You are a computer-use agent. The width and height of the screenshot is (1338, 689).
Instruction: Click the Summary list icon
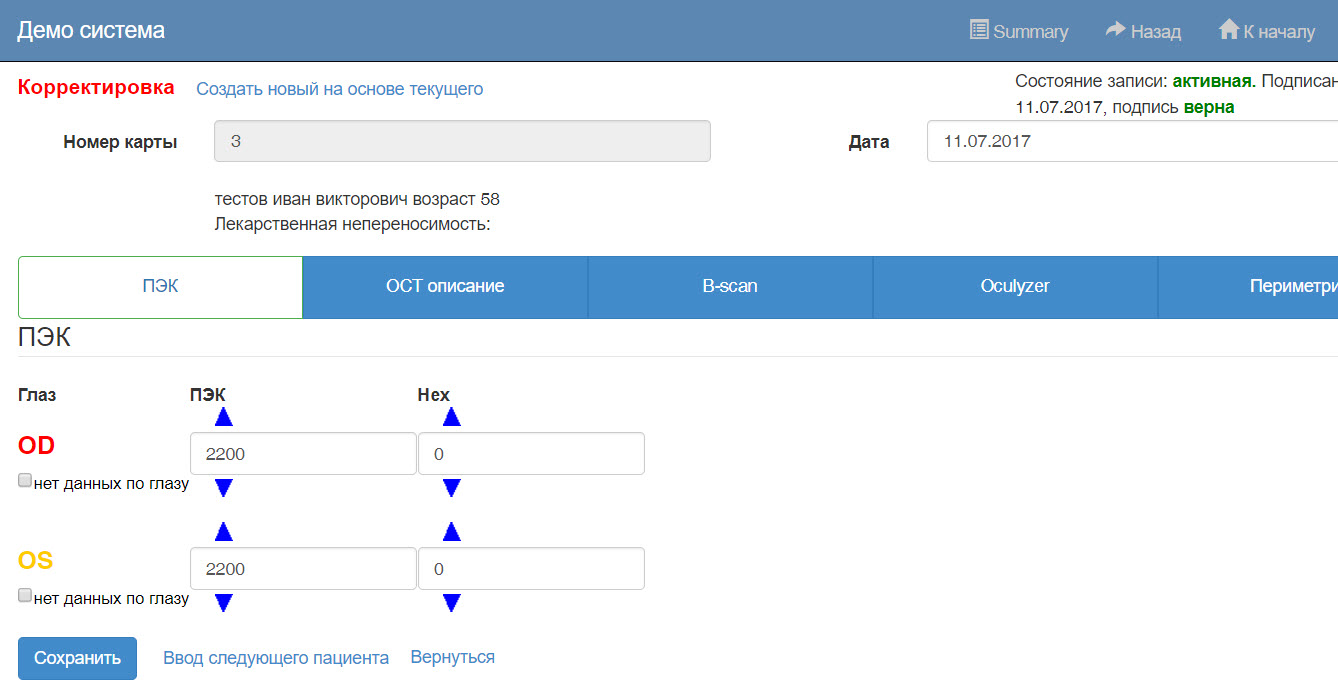[x=979, y=30]
